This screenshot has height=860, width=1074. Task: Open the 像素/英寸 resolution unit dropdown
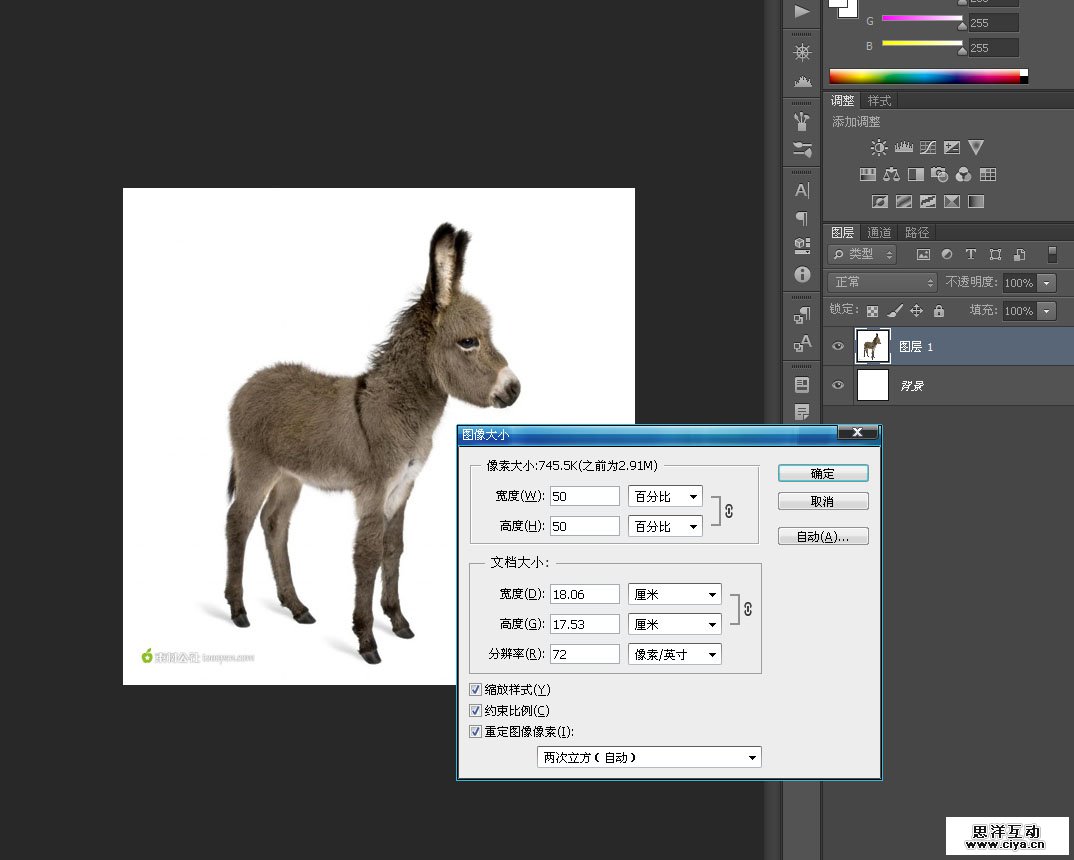tap(674, 654)
